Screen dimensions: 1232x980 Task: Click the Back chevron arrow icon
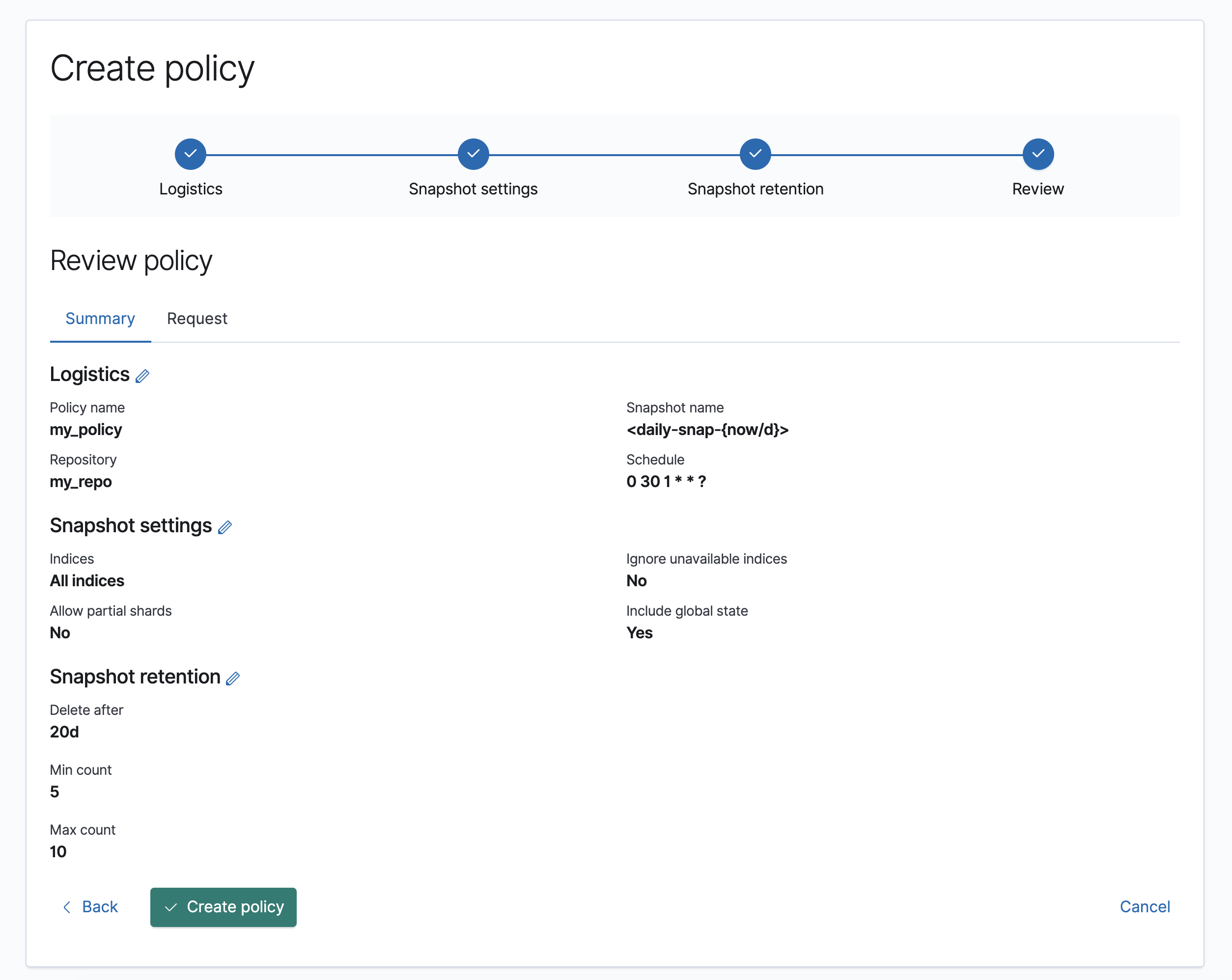tap(67, 907)
